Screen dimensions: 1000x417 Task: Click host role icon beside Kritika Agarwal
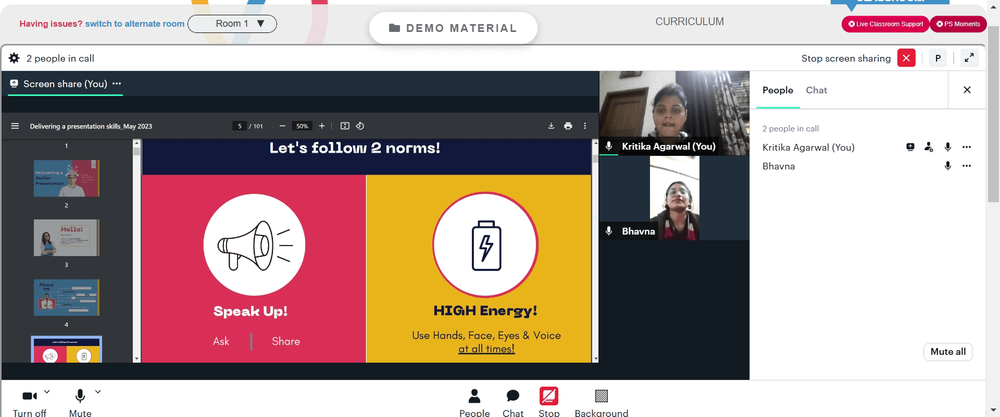(x=929, y=147)
